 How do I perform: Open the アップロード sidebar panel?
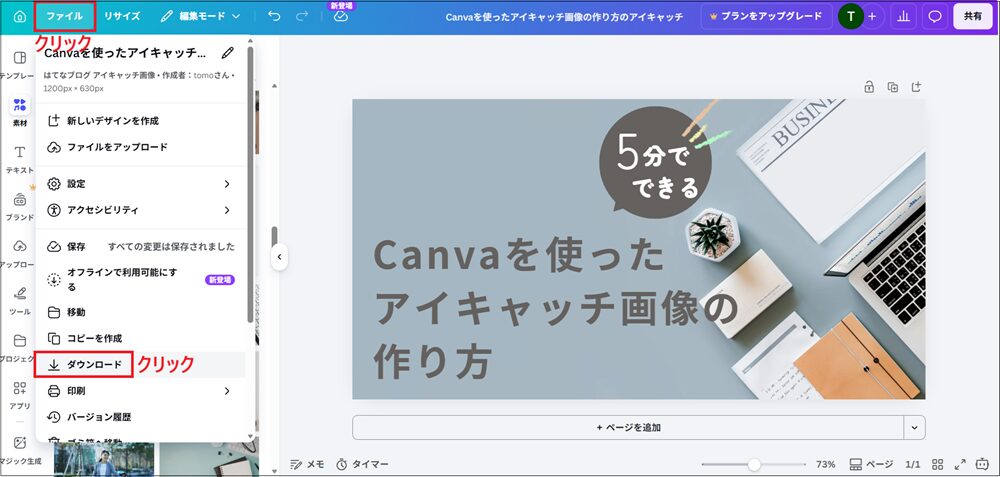point(19,253)
